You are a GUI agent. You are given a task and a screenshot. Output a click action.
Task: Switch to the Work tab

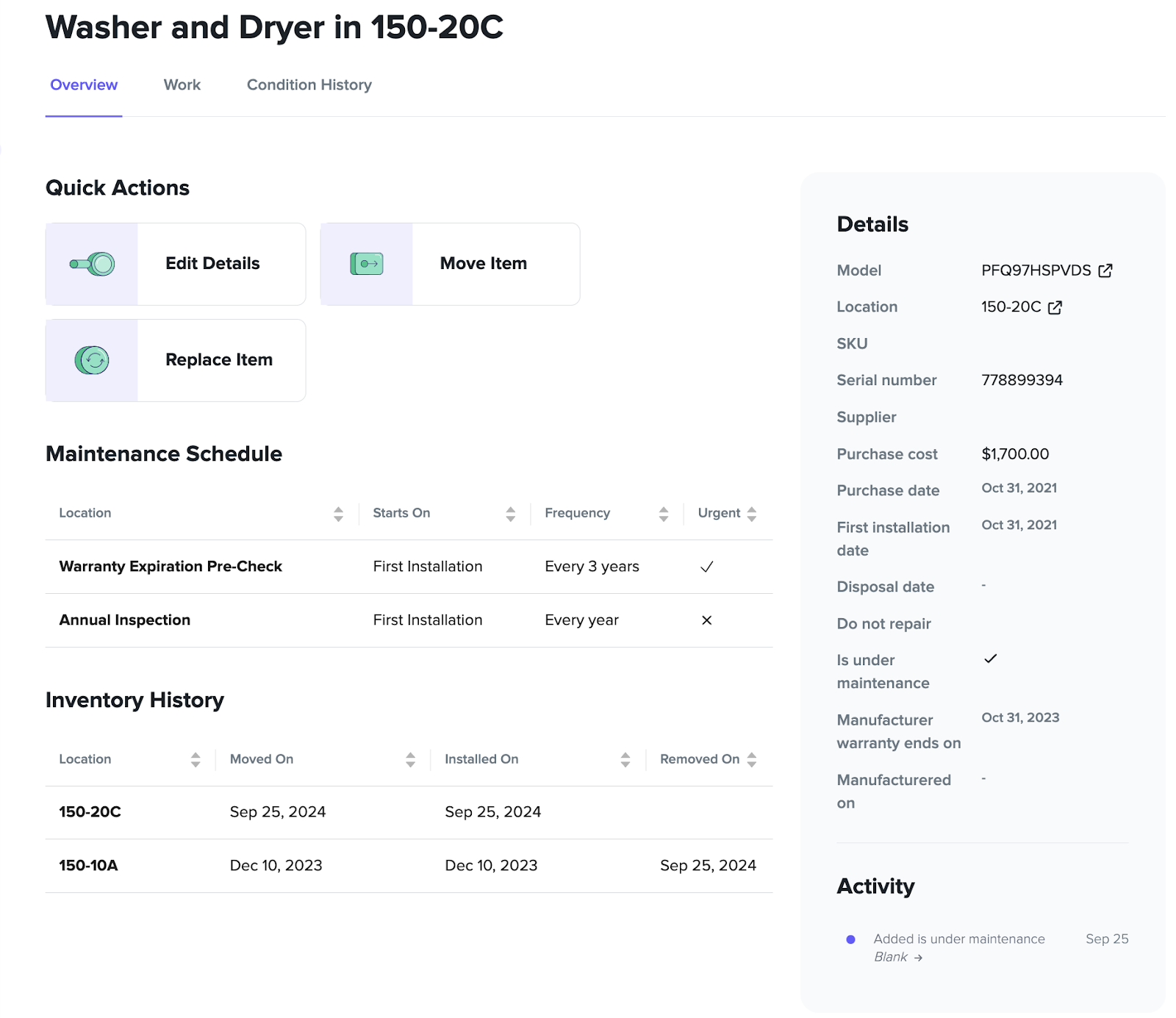pos(182,85)
